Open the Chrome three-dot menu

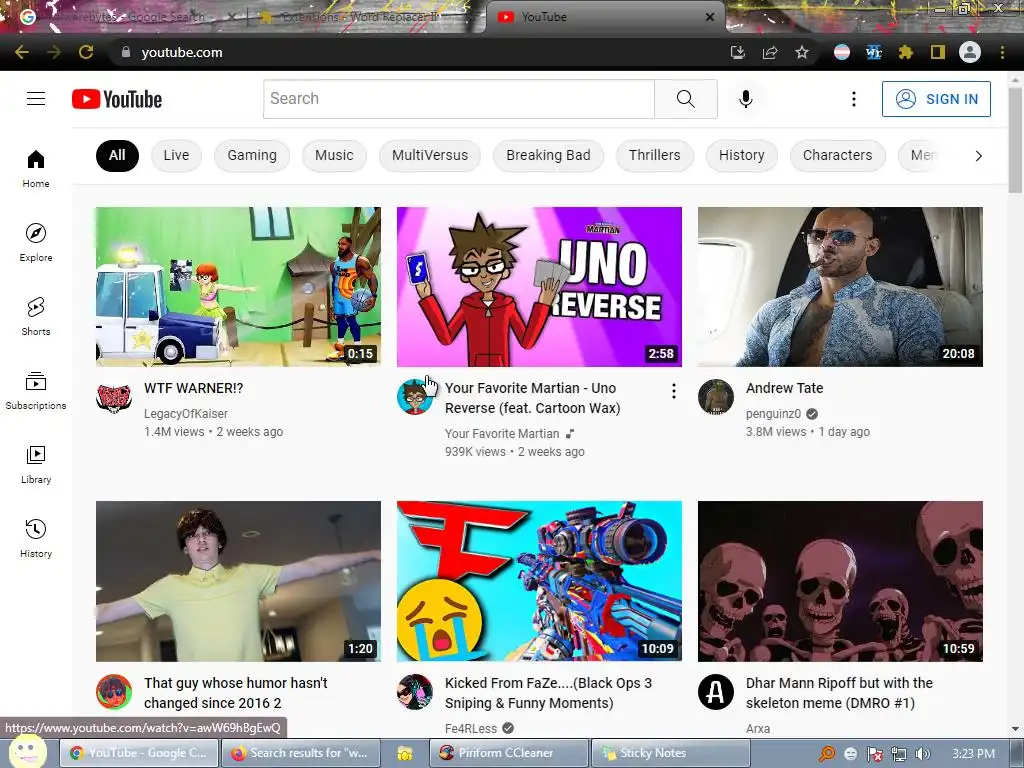coord(1002,52)
